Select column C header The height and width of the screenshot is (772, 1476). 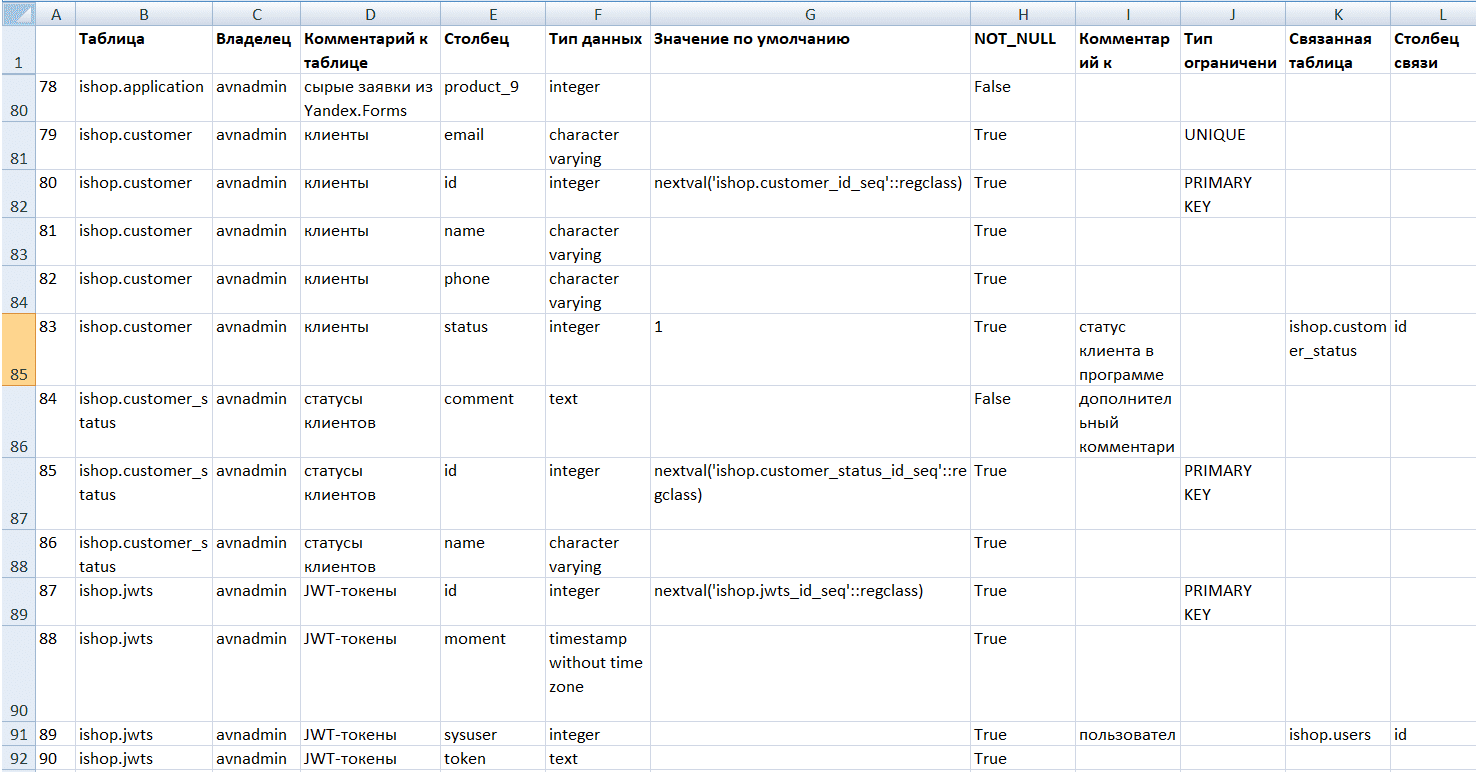point(256,13)
